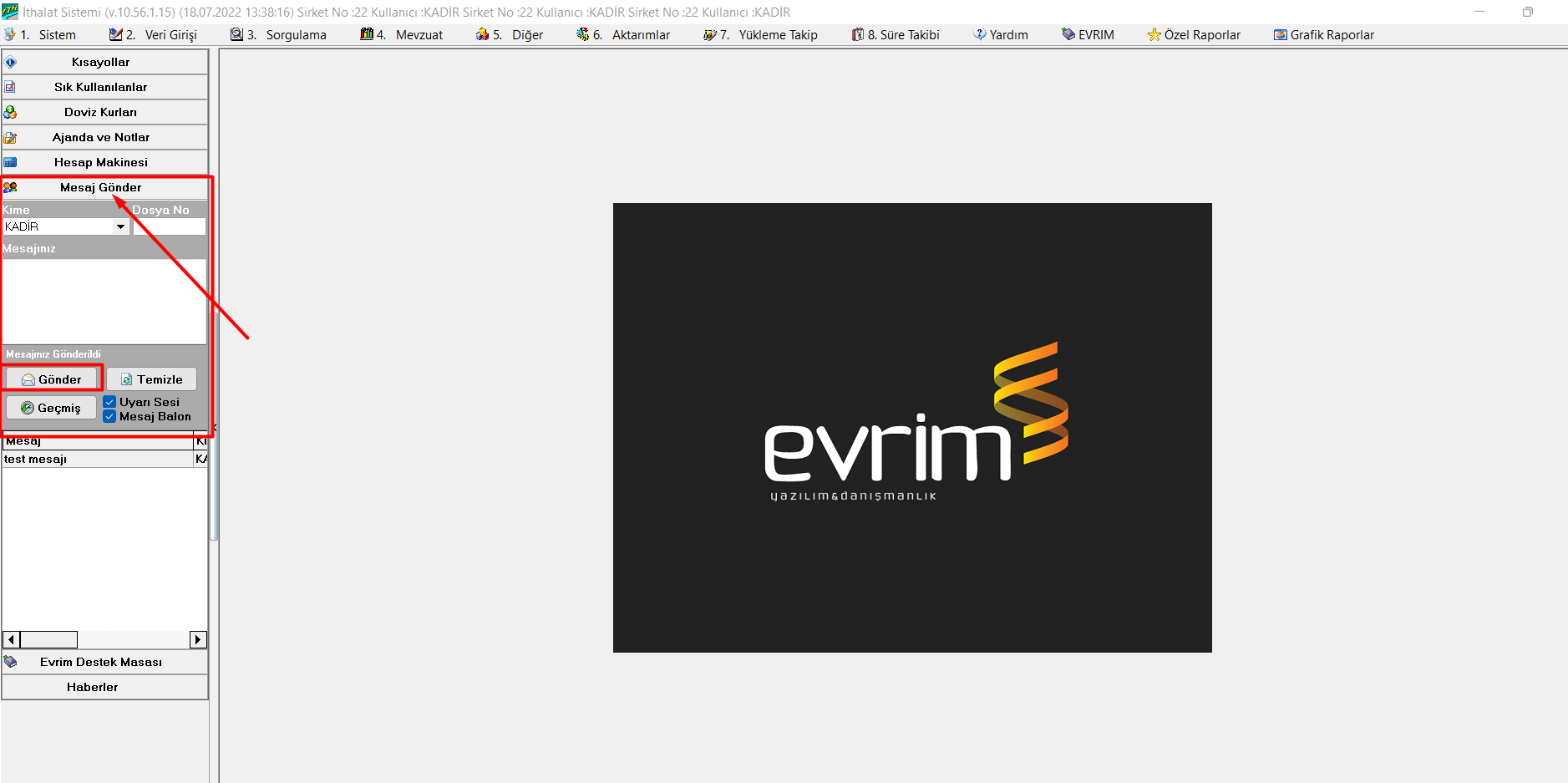Click the horizontal scrollbar thumb in message list
Image resolution: width=1568 pixels, height=783 pixels.
[48, 639]
